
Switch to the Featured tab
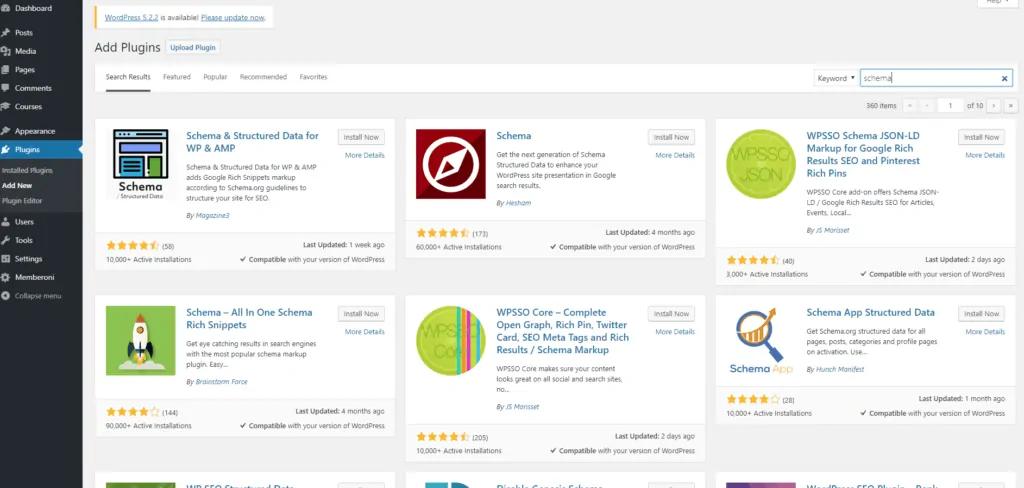click(x=177, y=77)
